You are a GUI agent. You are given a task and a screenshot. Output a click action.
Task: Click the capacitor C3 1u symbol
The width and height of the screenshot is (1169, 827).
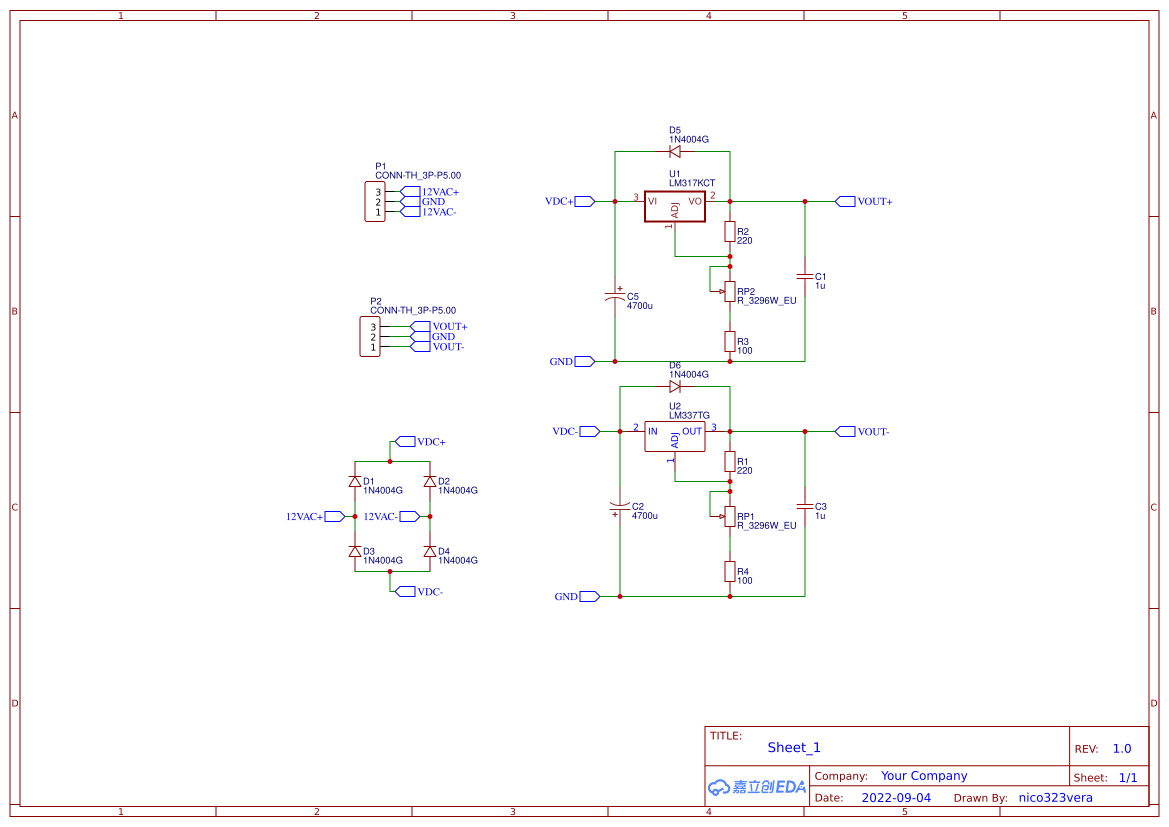pos(806,507)
